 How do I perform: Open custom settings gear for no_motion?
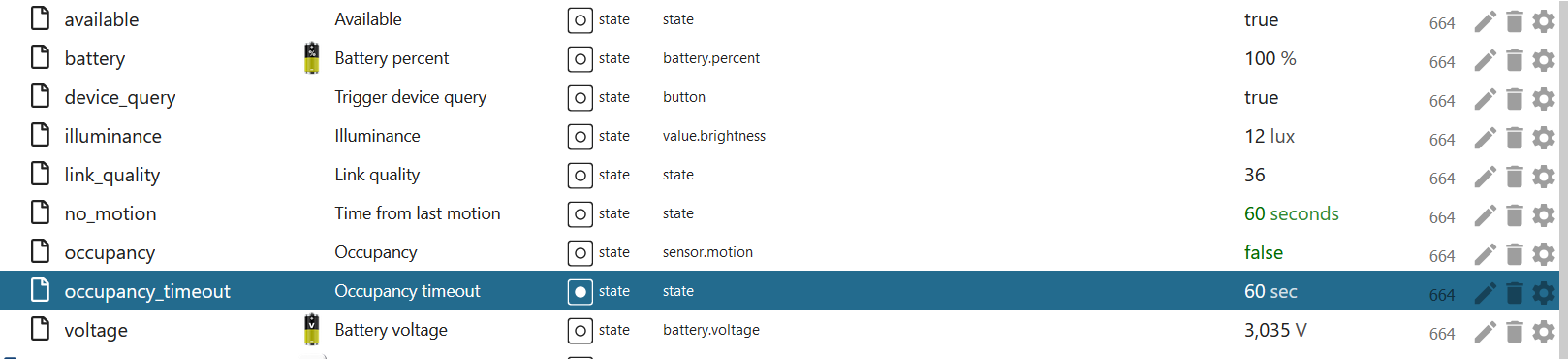pyautogui.click(x=1544, y=215)
